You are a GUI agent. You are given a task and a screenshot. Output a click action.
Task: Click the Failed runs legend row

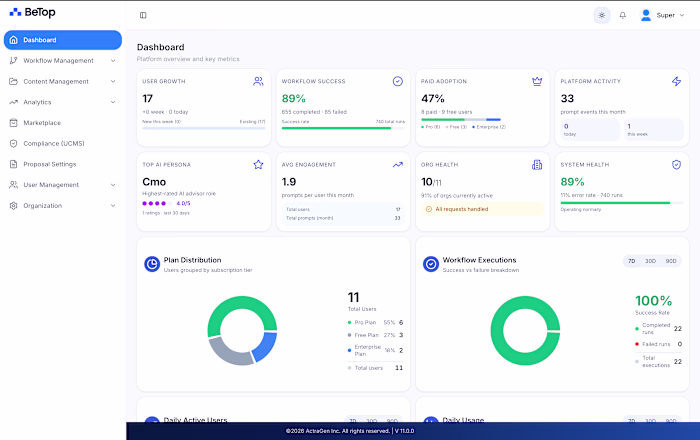click(658, 344)
